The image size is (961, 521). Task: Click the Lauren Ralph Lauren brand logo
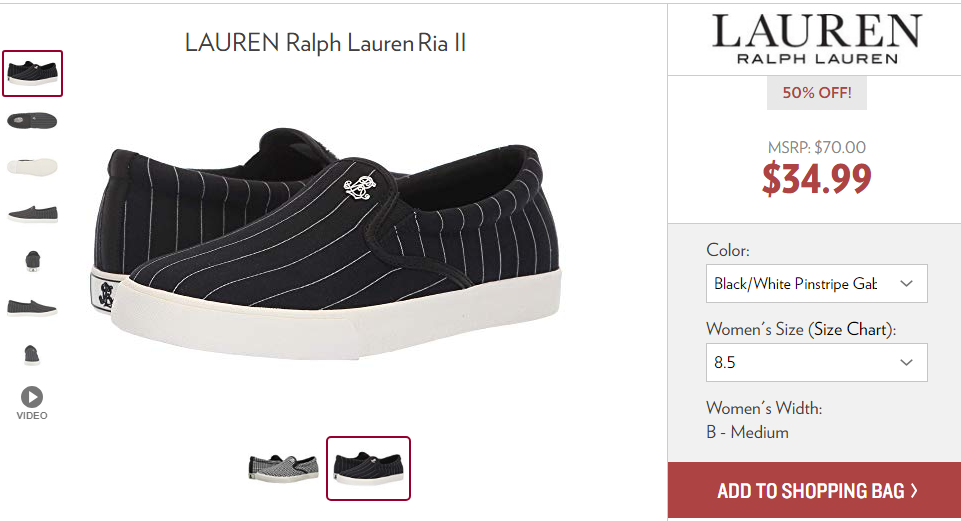[816, 39]
